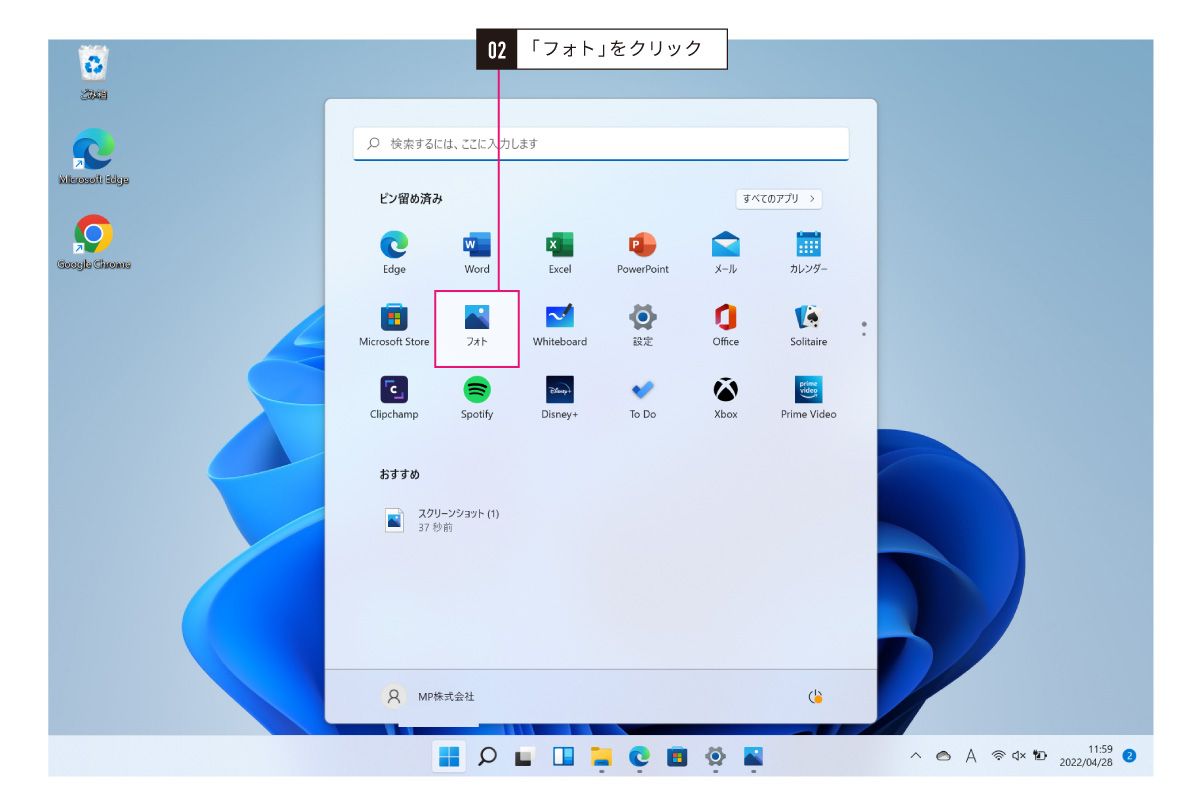1200x811 pixels.
Task: Click the pinned apps page dots indicator
Action: 864,328
